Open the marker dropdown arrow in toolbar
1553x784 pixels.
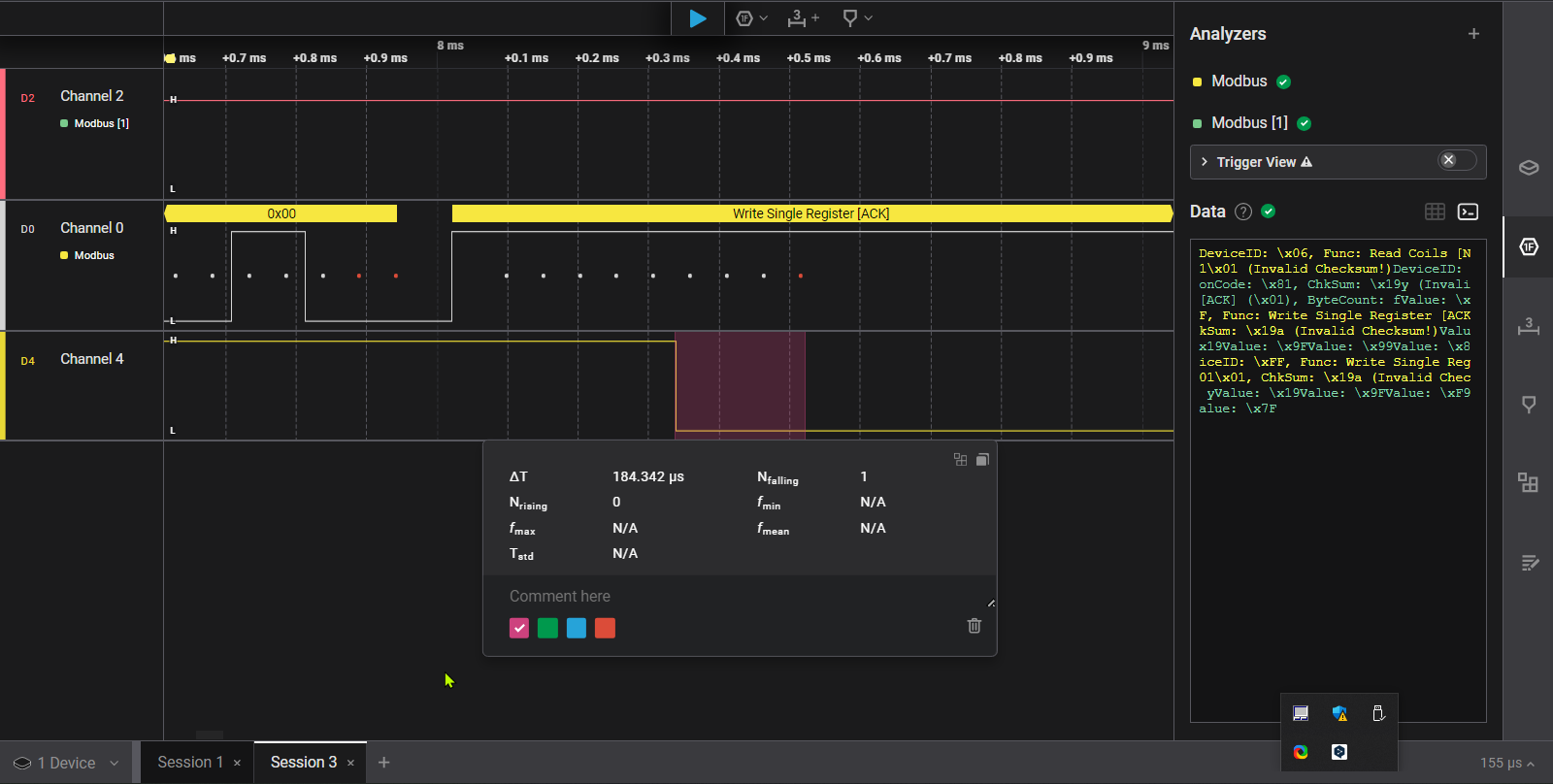pos(869,18)
